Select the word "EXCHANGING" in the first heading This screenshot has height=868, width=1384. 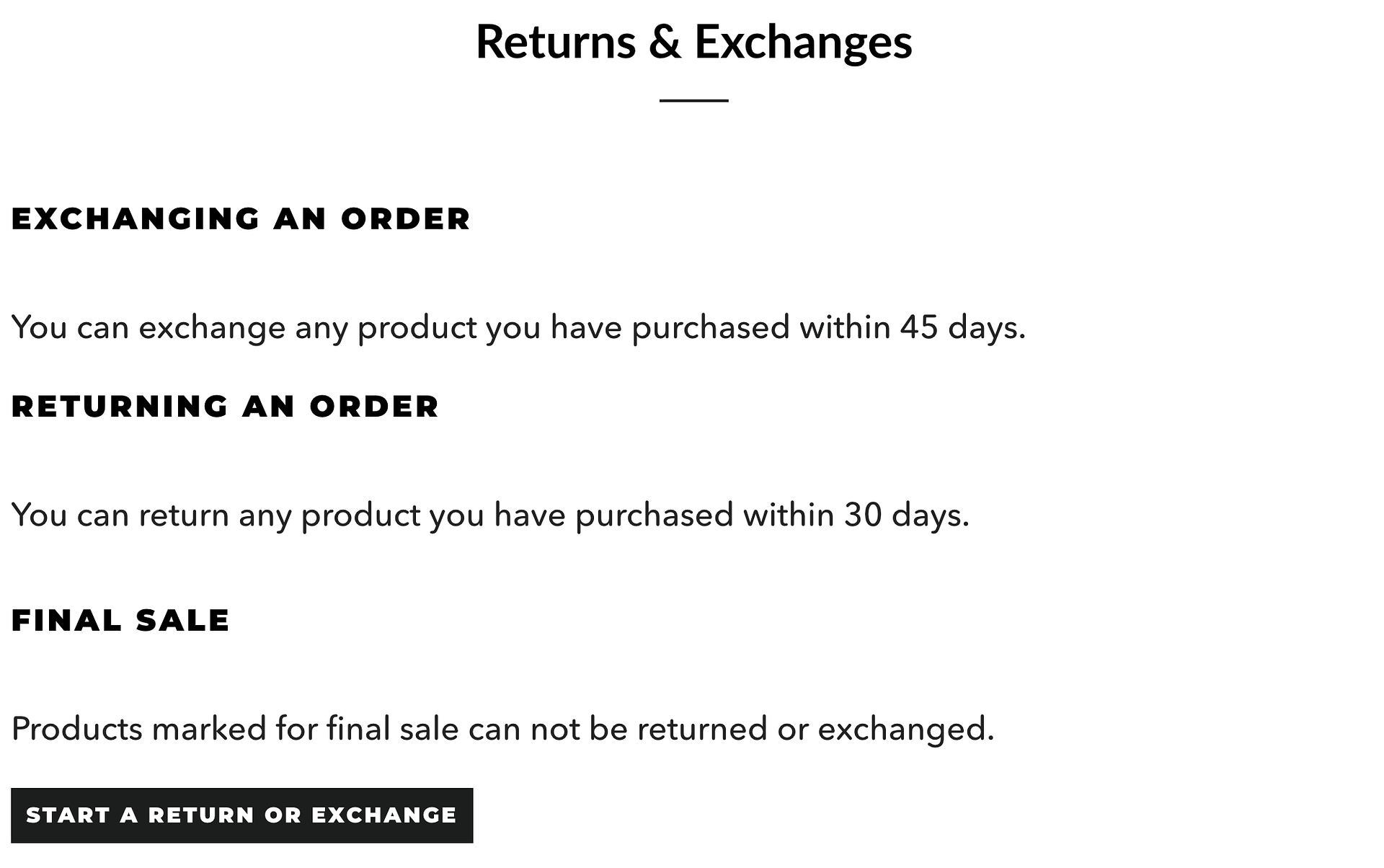(136, 219)
